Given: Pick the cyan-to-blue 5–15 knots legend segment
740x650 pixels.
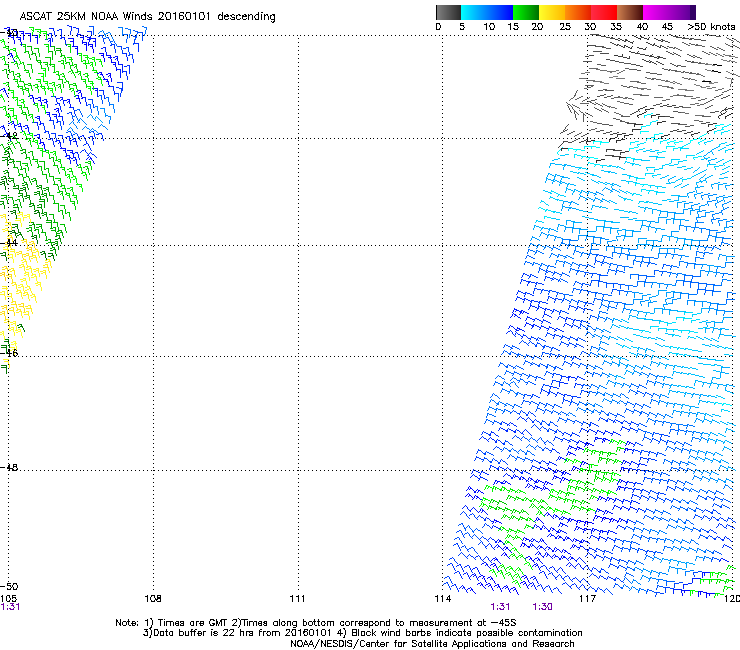Looking at the screenshot, I should 487,12.
